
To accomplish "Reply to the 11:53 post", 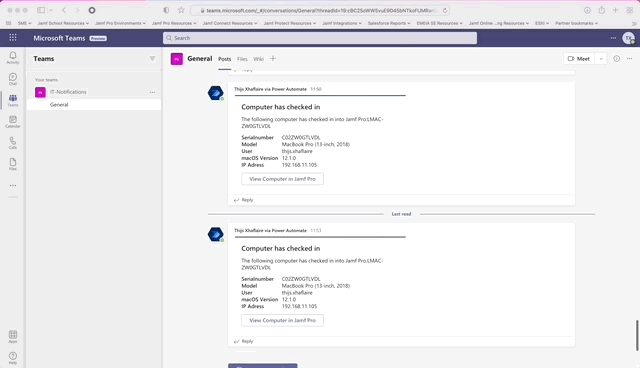I will (244, 341).
